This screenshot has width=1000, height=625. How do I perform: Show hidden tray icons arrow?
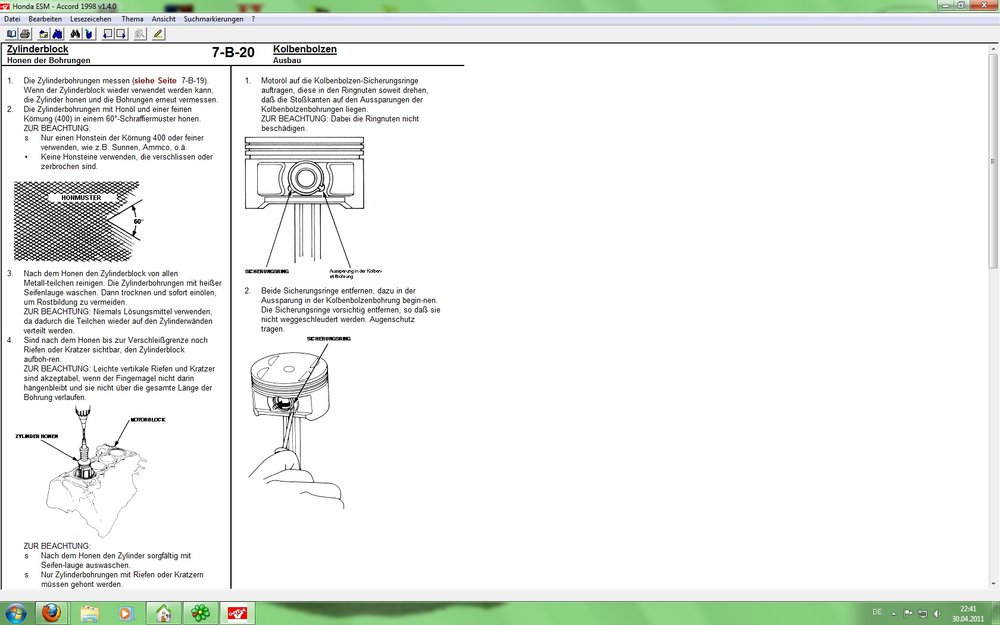(893, 612)
